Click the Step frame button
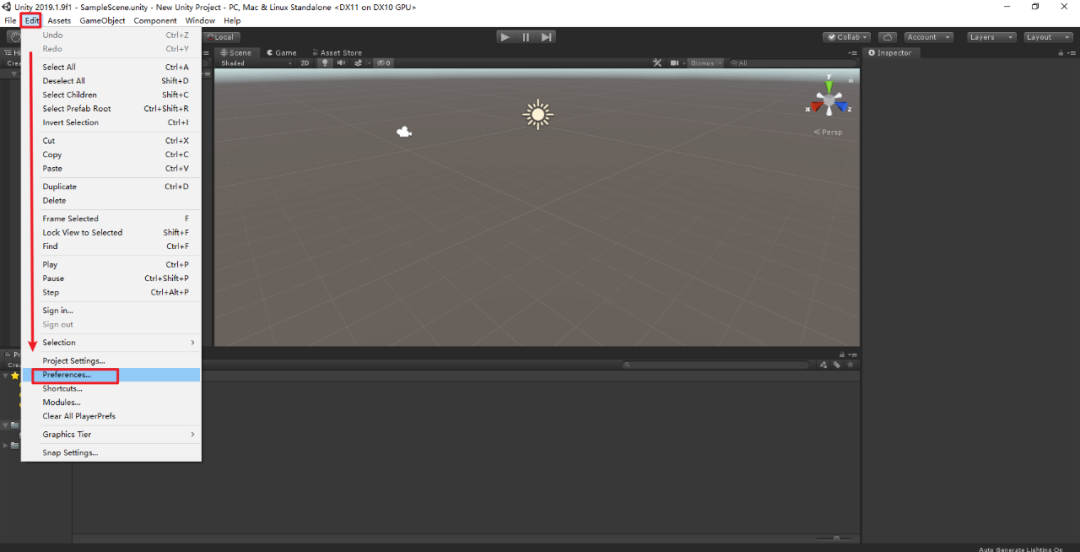This screenshot has height=552, width=1080. tap(546, 37)
